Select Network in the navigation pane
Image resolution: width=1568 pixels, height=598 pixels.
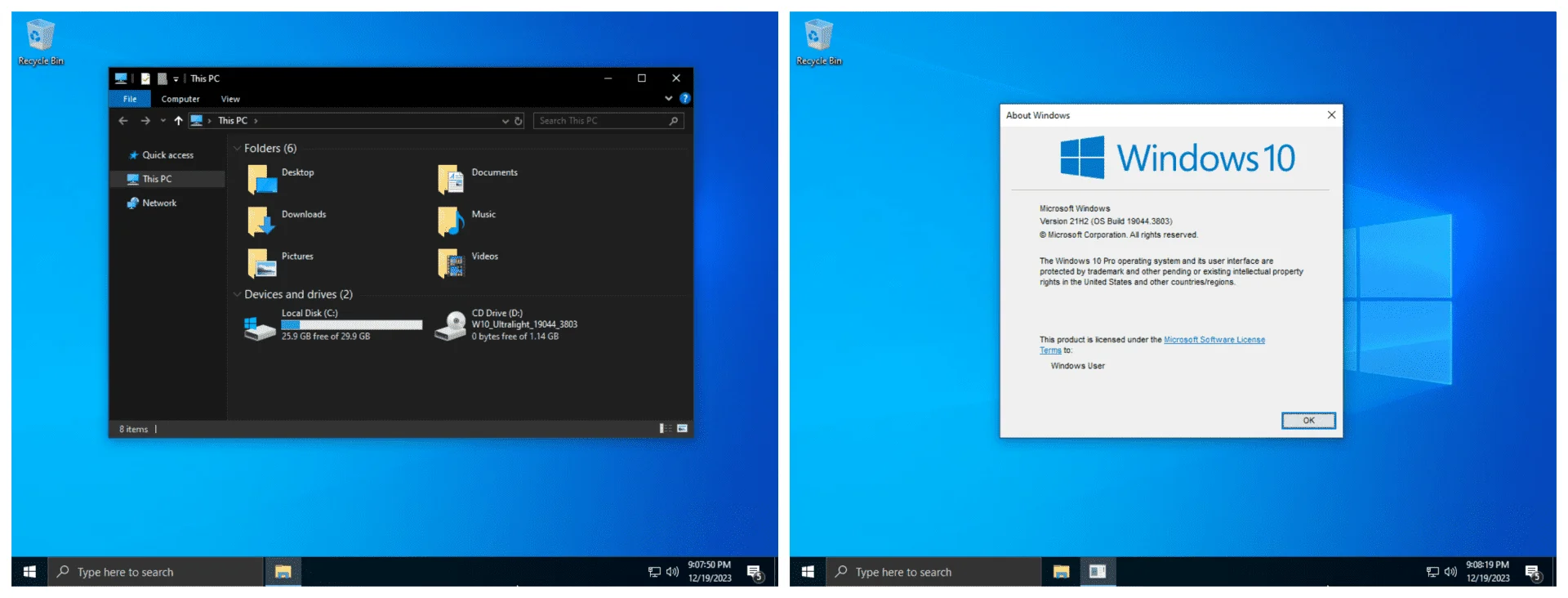tap(167, 203)
